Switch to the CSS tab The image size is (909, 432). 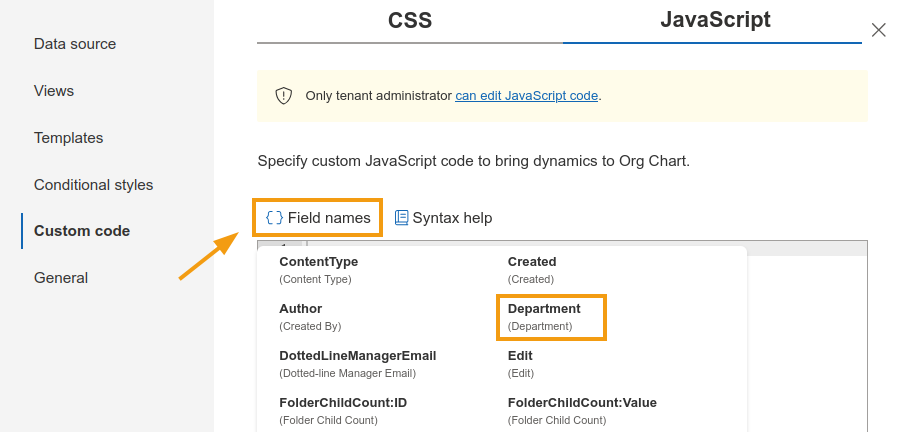[x=410, y=21]
